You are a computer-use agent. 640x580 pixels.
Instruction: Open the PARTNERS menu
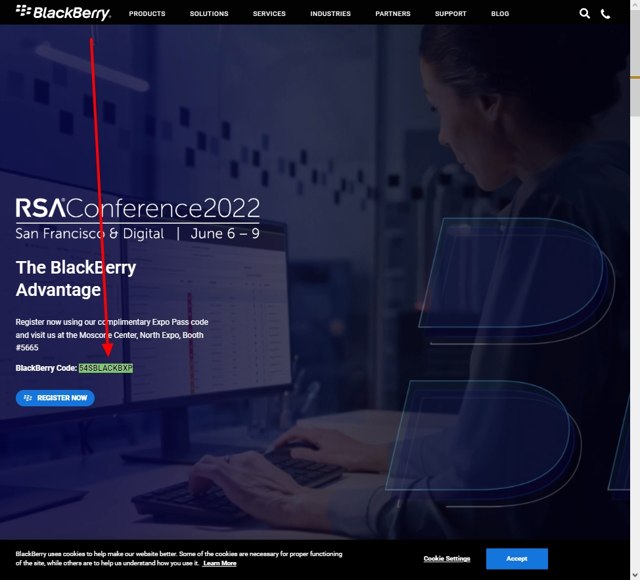pyautogui.click(x=393, y=13)
